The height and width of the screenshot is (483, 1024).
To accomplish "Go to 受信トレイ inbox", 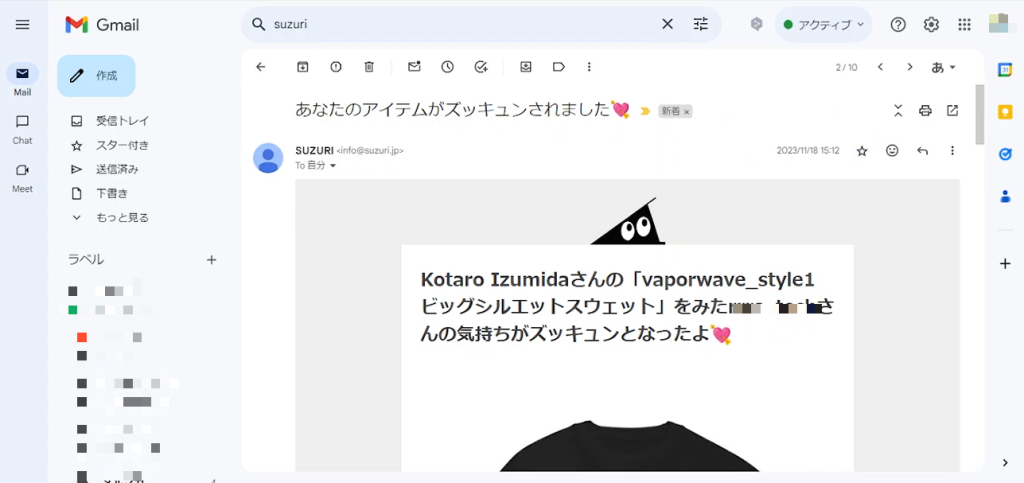I will [122, 121].
